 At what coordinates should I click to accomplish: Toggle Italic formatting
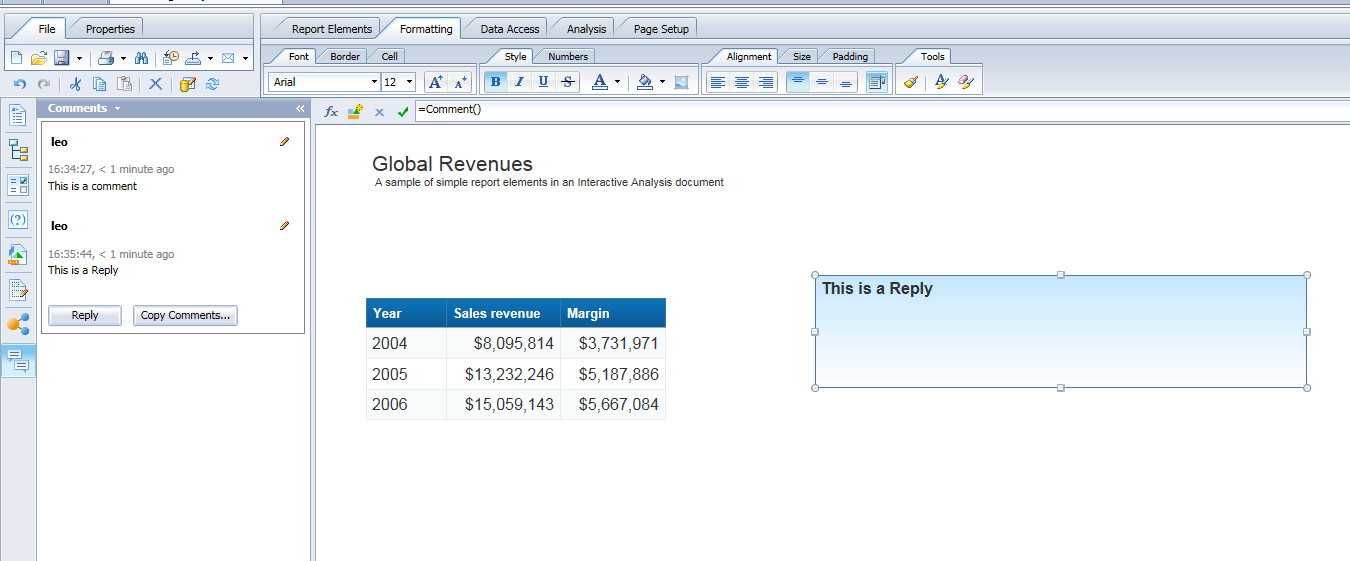point(519,82)
